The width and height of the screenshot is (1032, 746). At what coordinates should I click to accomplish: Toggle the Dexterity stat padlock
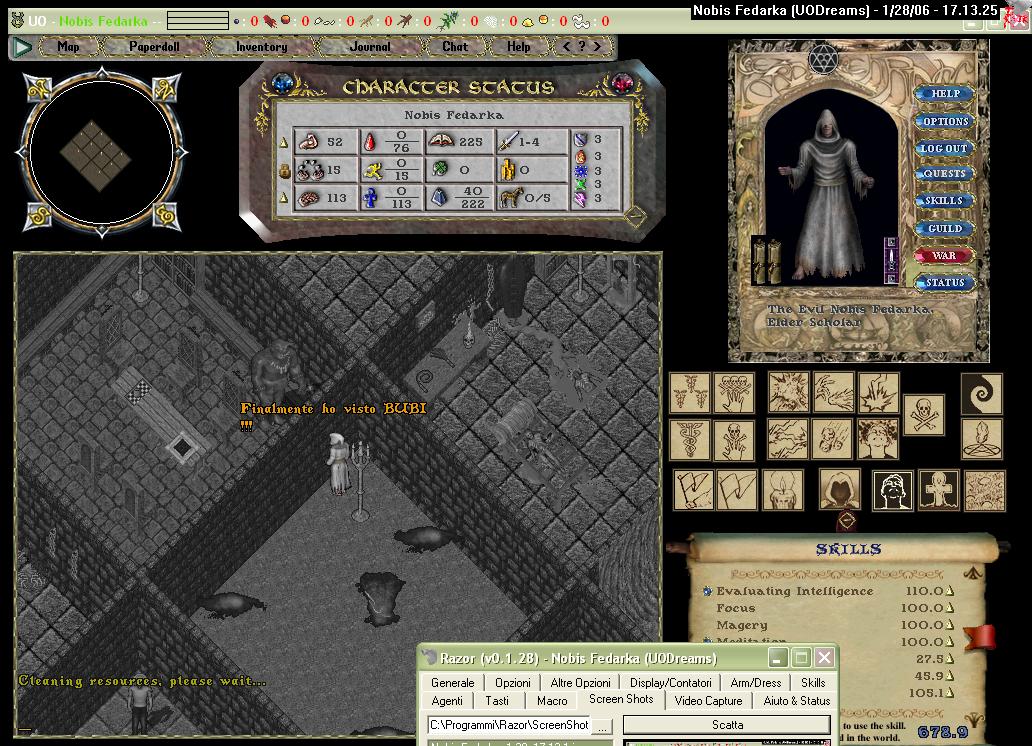(284, 171)
